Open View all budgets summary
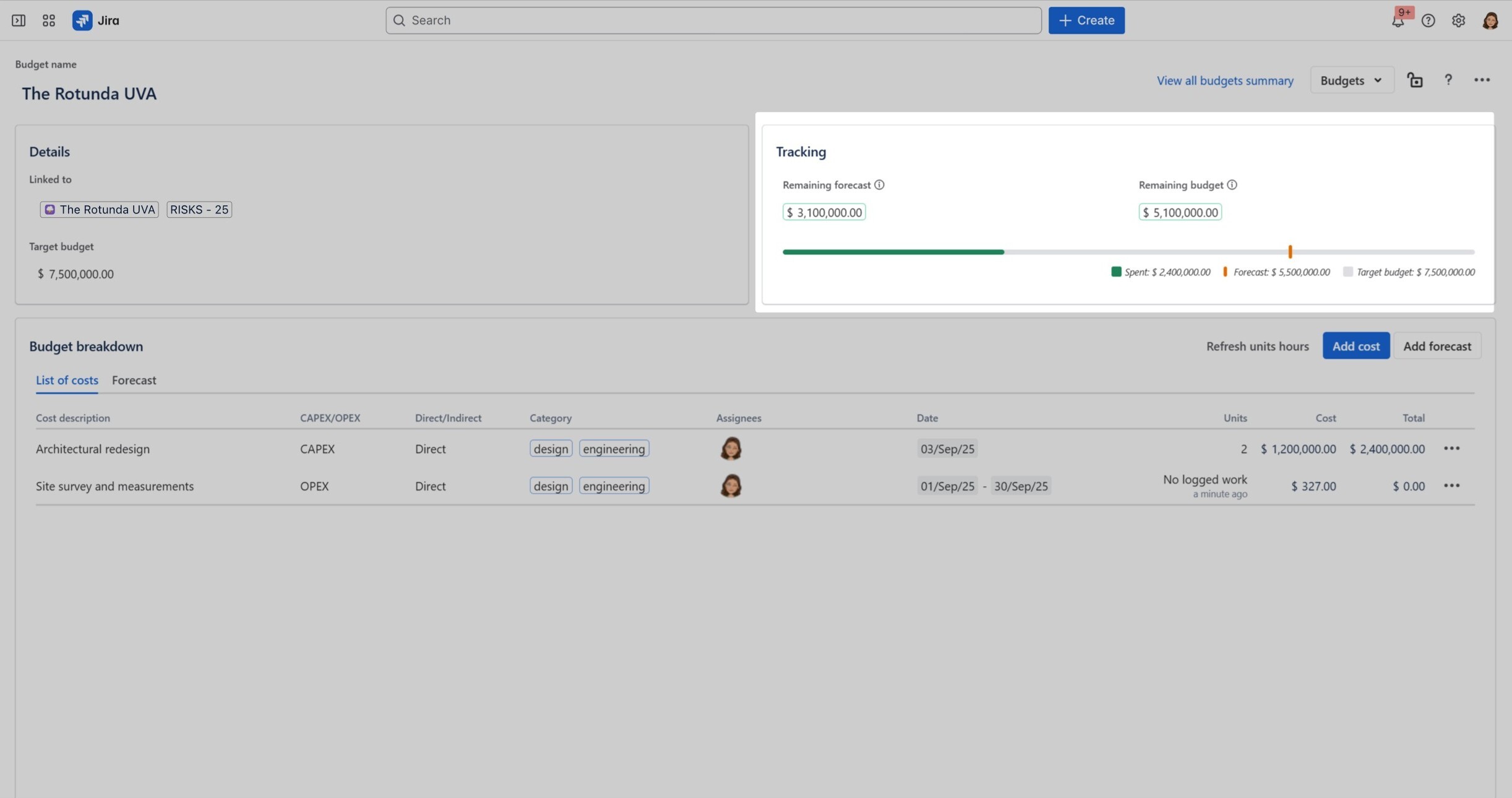The width and height of the screenshot is (1512, 798). point(1224,80)
